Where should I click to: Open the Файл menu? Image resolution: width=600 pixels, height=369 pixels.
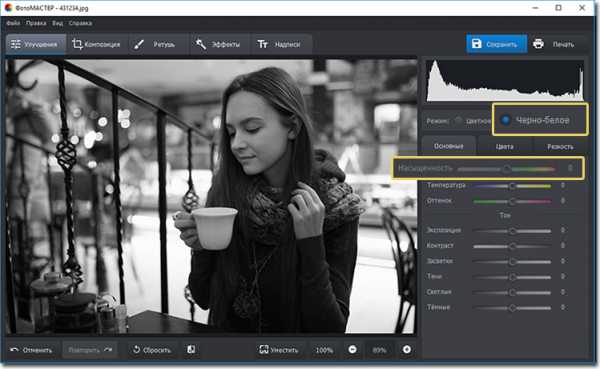point(13,23)
